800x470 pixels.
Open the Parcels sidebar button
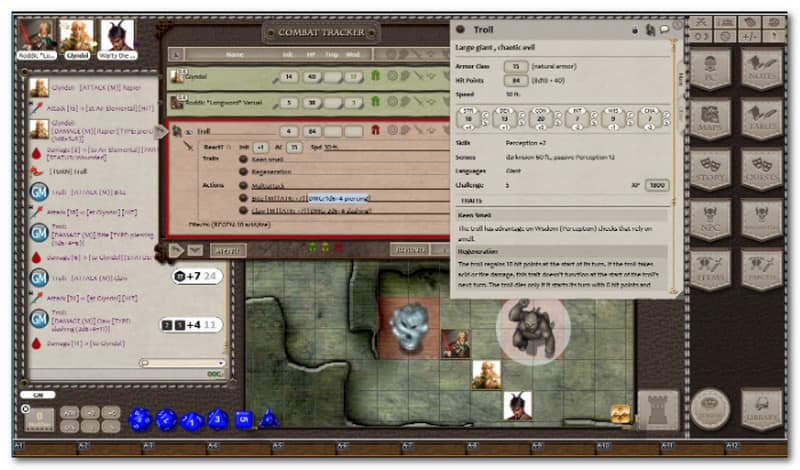[762, 271]
